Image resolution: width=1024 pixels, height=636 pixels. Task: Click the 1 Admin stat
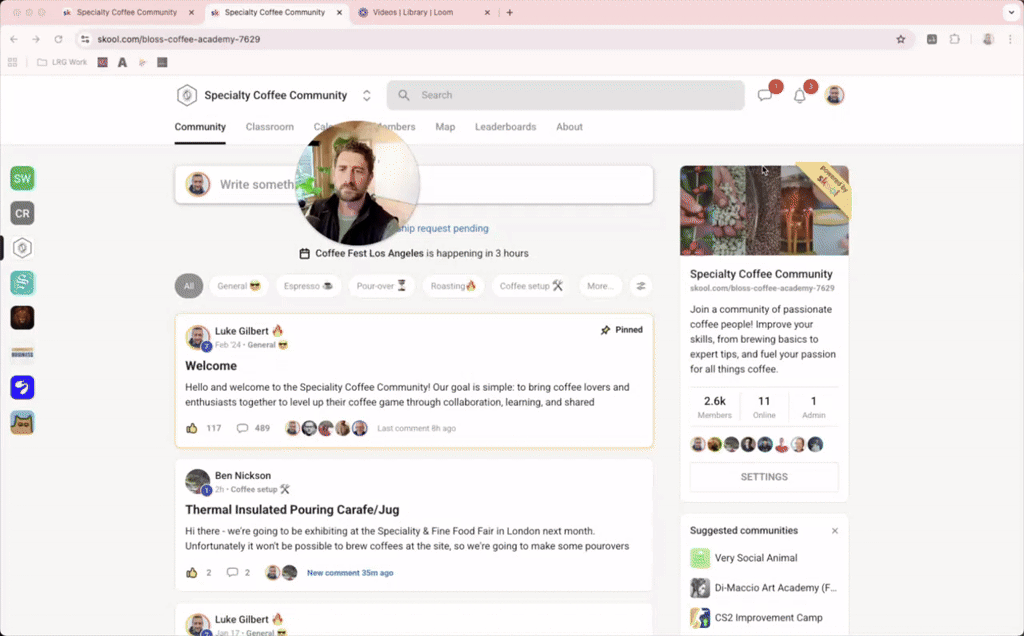(x=813, y=407)
